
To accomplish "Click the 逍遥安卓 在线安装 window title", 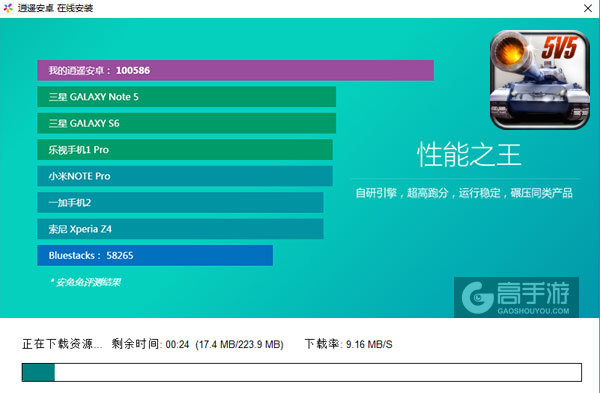I will point(55,8).
